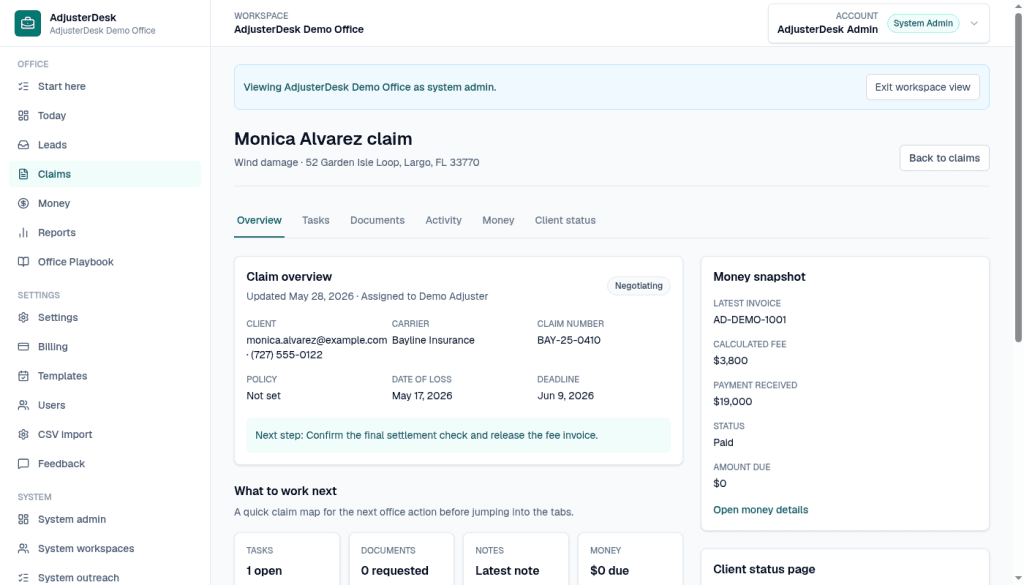Click the Billing credit card icon
The image size is (1024, 585).
point(24,347)
